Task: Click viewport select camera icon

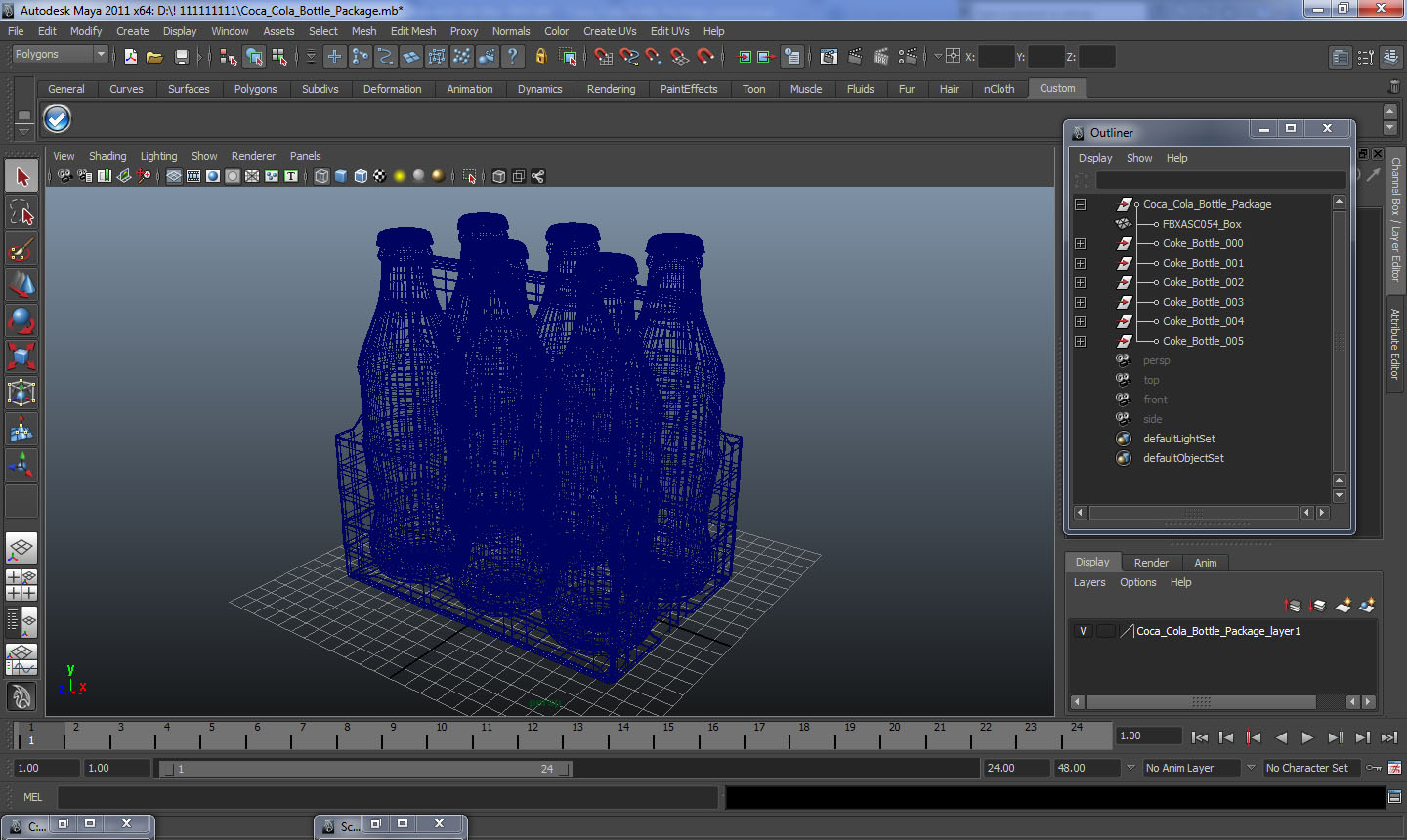Action: click(64, 176)
